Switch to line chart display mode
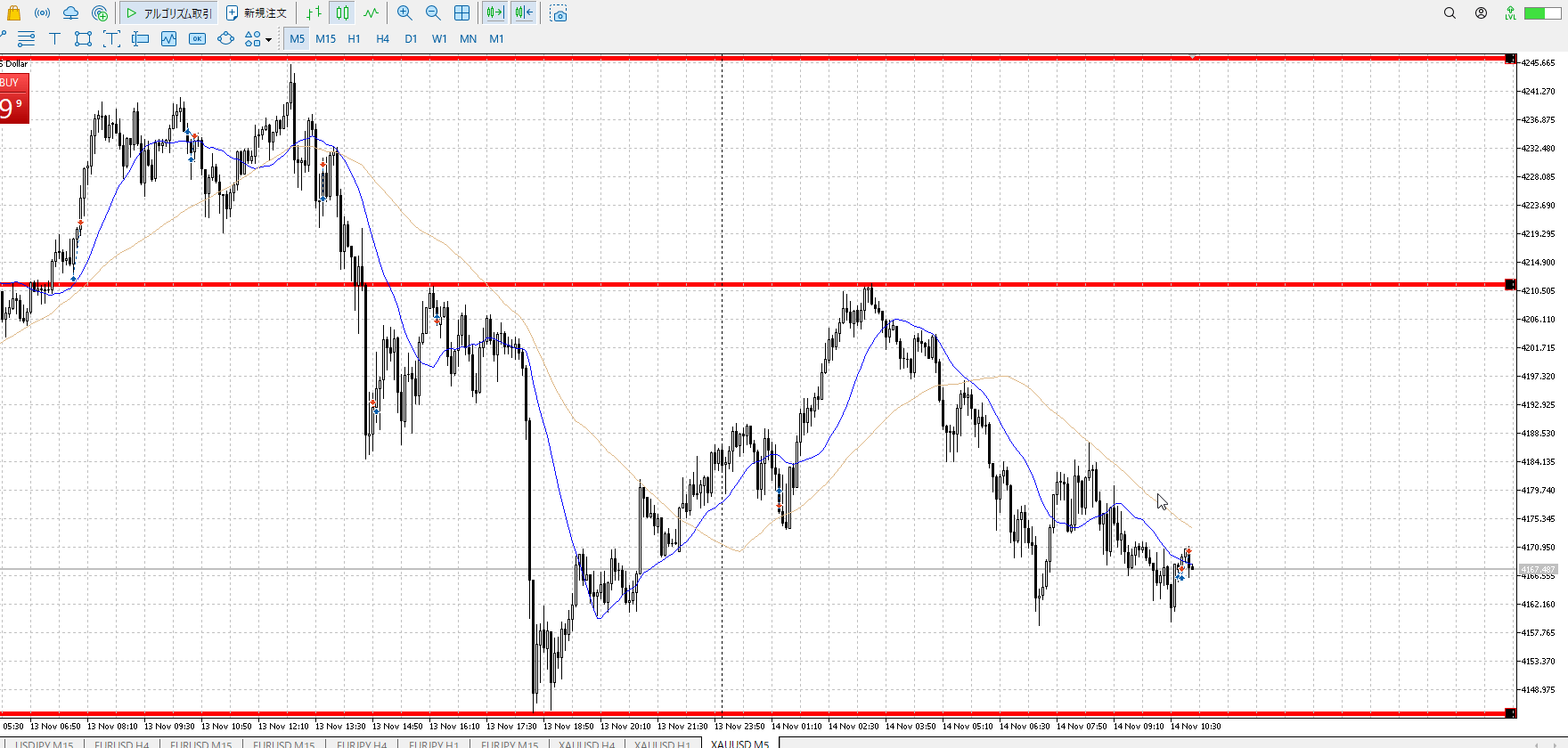This screenshot has height=748, width=1568. pyautogui.click(x=371, y=13)
